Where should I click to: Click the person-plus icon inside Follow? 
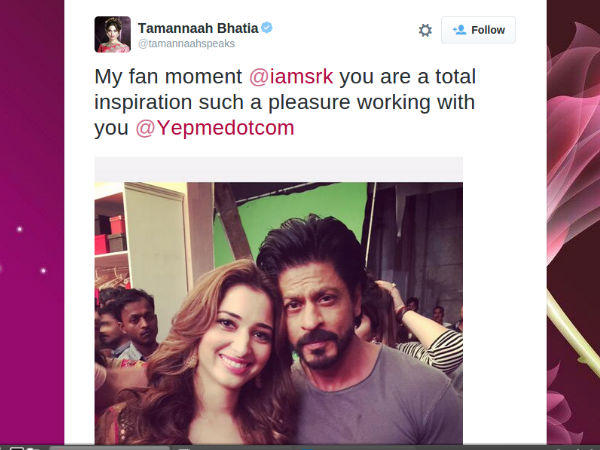(x=459, y=30)
